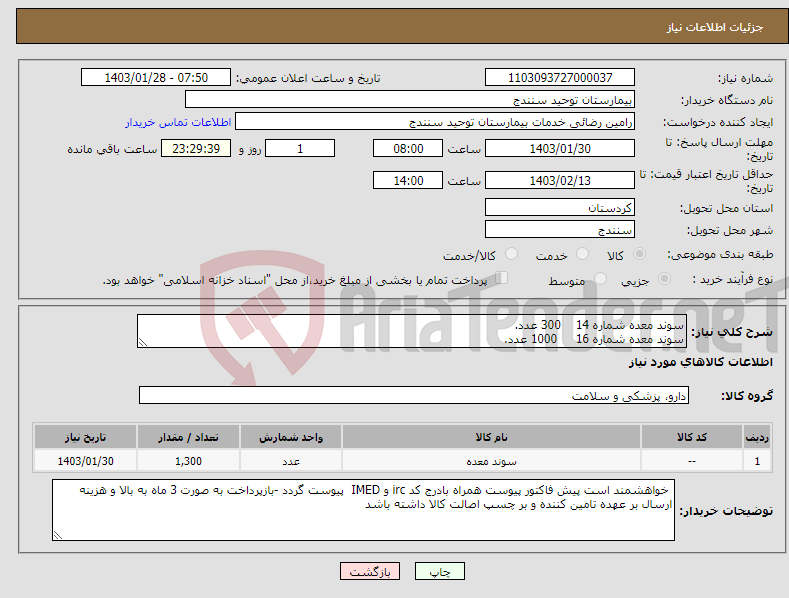Viewport: 789px width, 598px height.
Task: Click the price validity time 14:00 field
Action: 408,180
